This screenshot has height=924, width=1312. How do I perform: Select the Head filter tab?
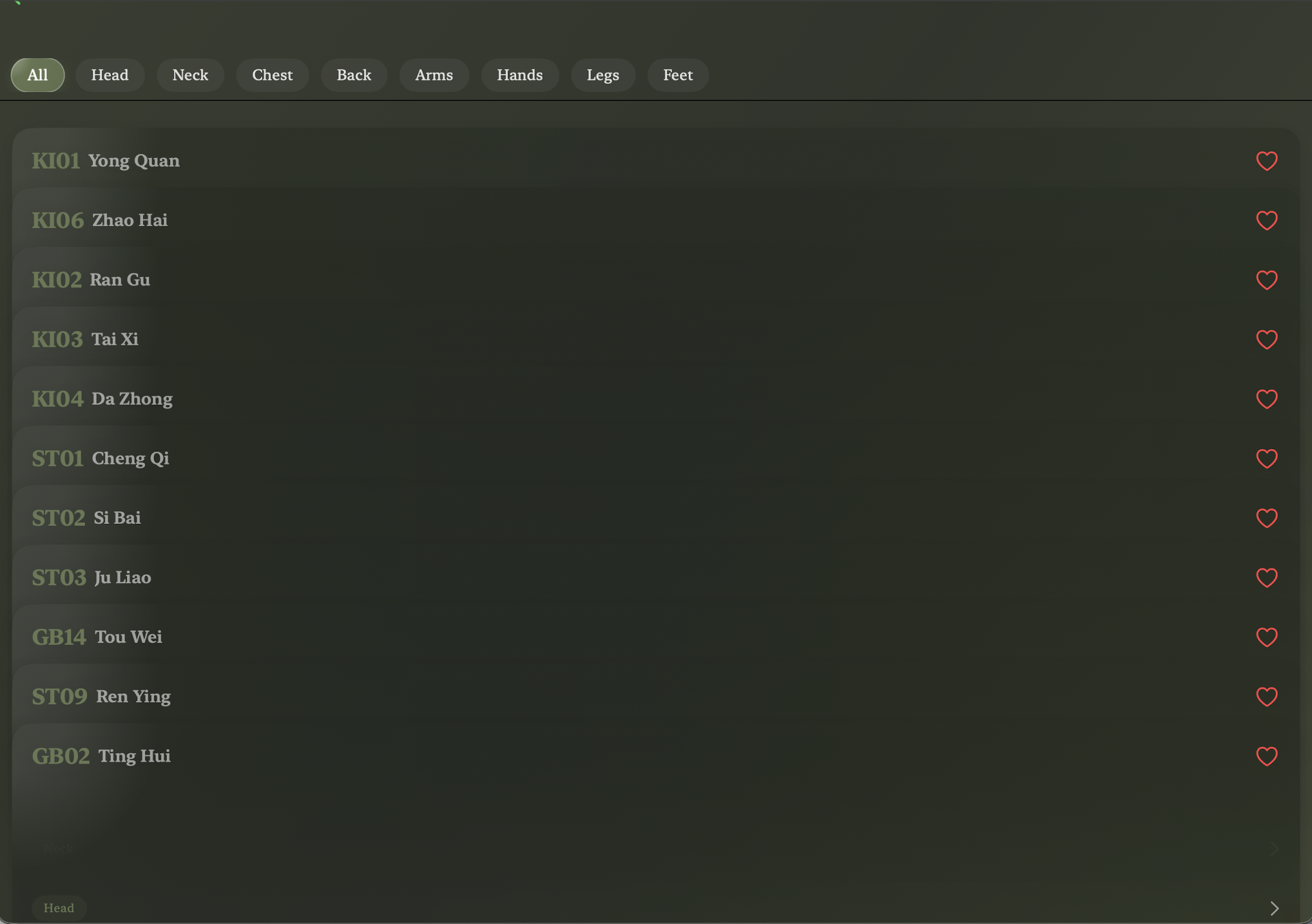coord(110,75)
